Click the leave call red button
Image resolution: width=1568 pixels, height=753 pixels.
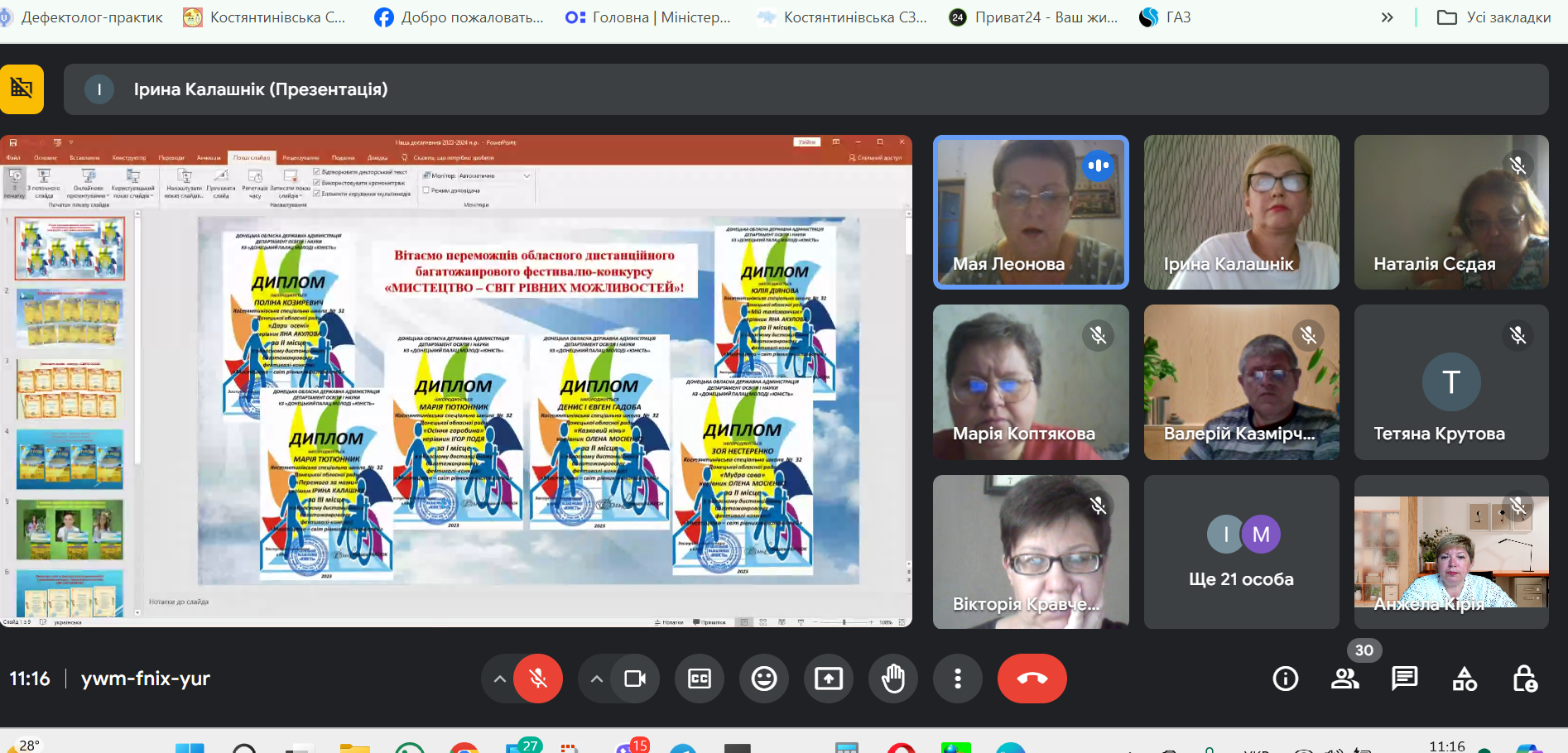[1032, 679]
